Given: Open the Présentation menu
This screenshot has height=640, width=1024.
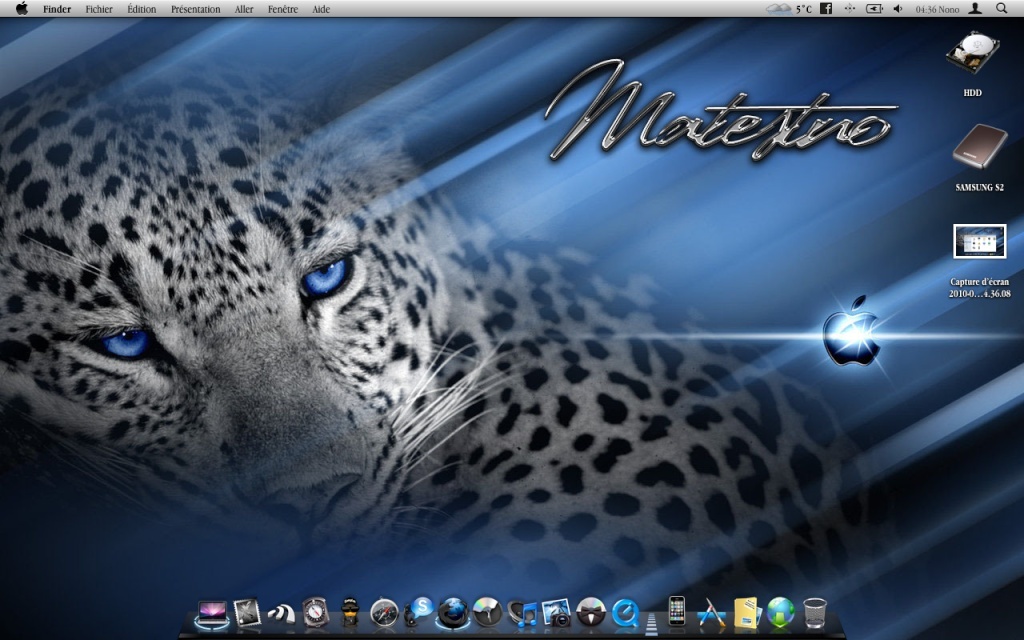Looking at the screenshot, I should click(195, 9).
